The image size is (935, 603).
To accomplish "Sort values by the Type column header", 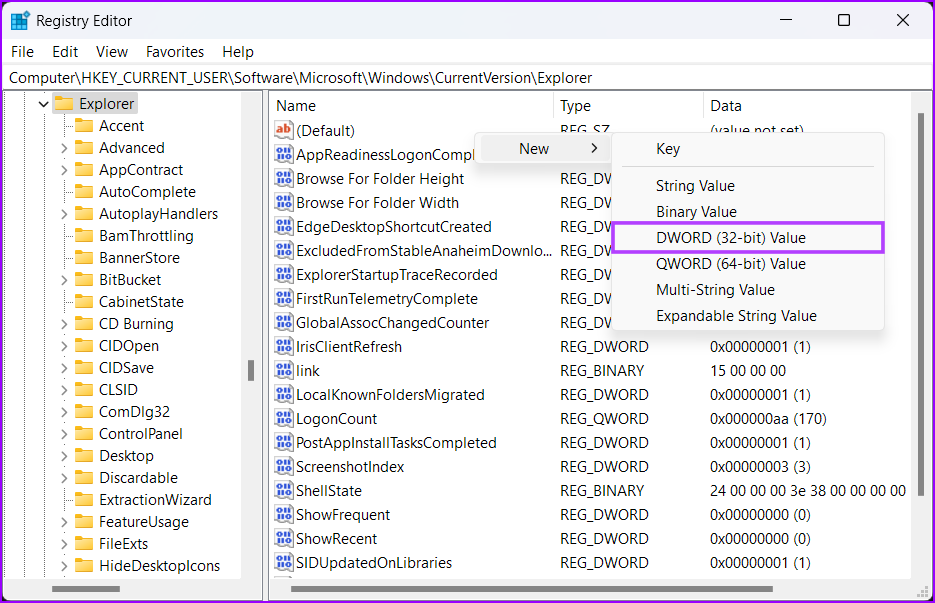I will tap(629, 106).
